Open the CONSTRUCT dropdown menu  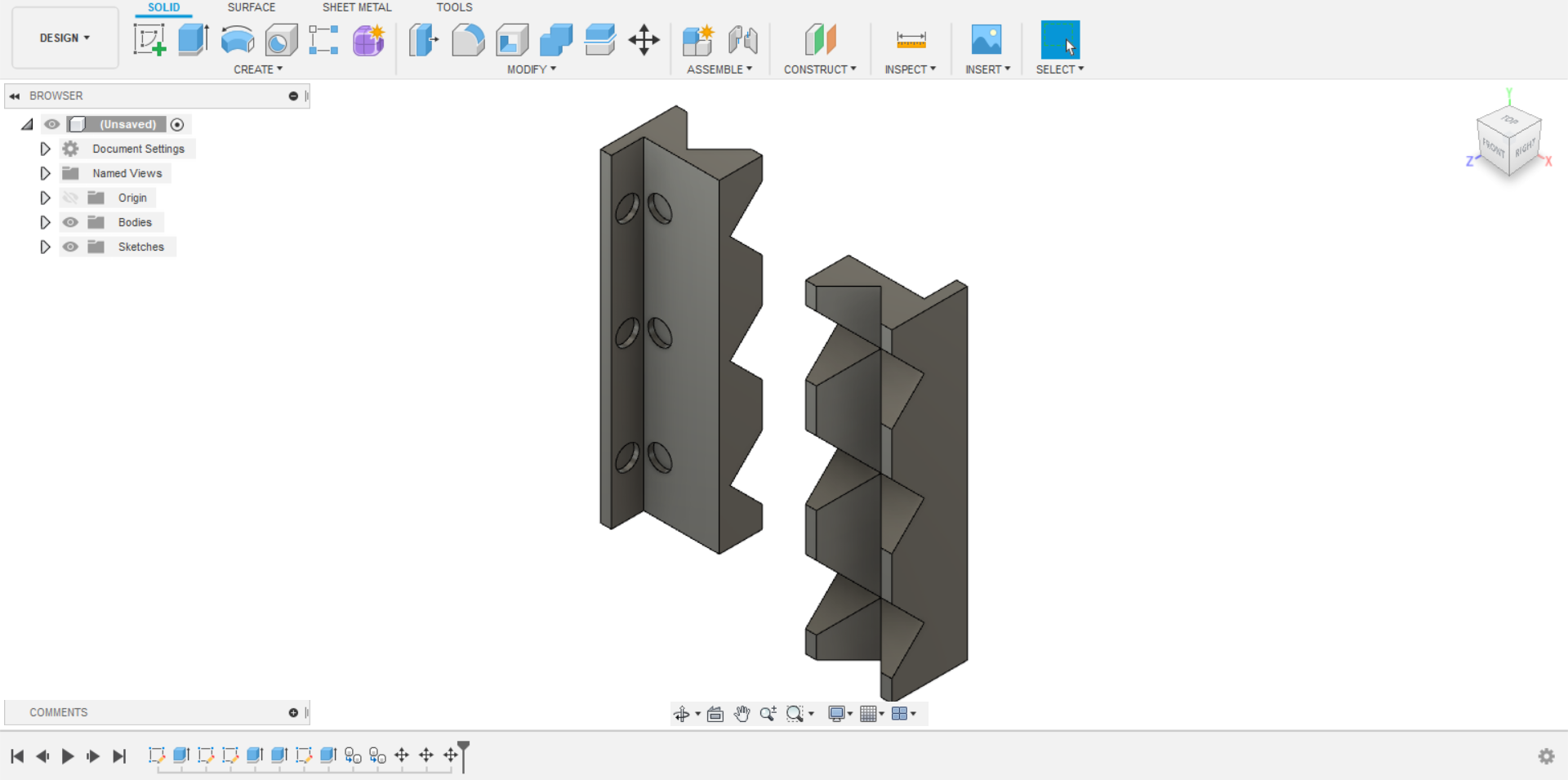(820, 69)
